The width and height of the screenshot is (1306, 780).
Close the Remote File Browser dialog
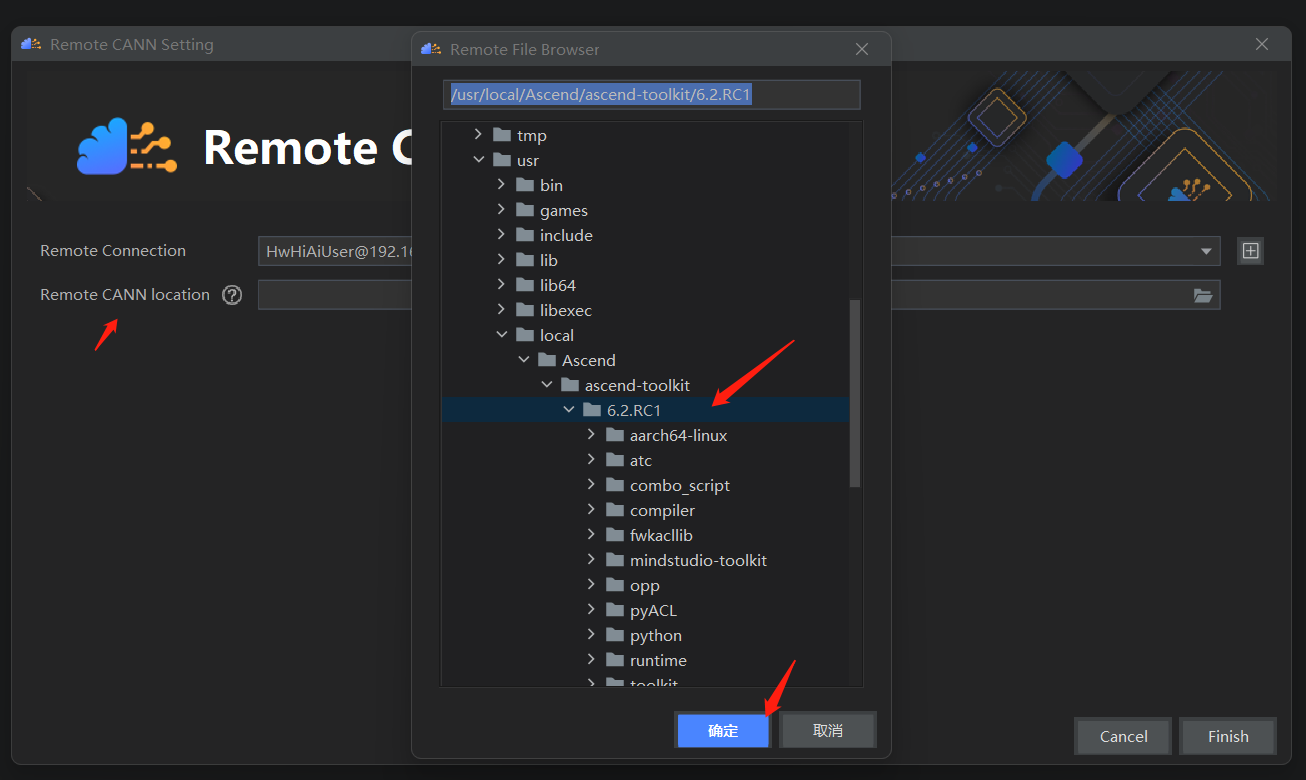tap(862, 49)
